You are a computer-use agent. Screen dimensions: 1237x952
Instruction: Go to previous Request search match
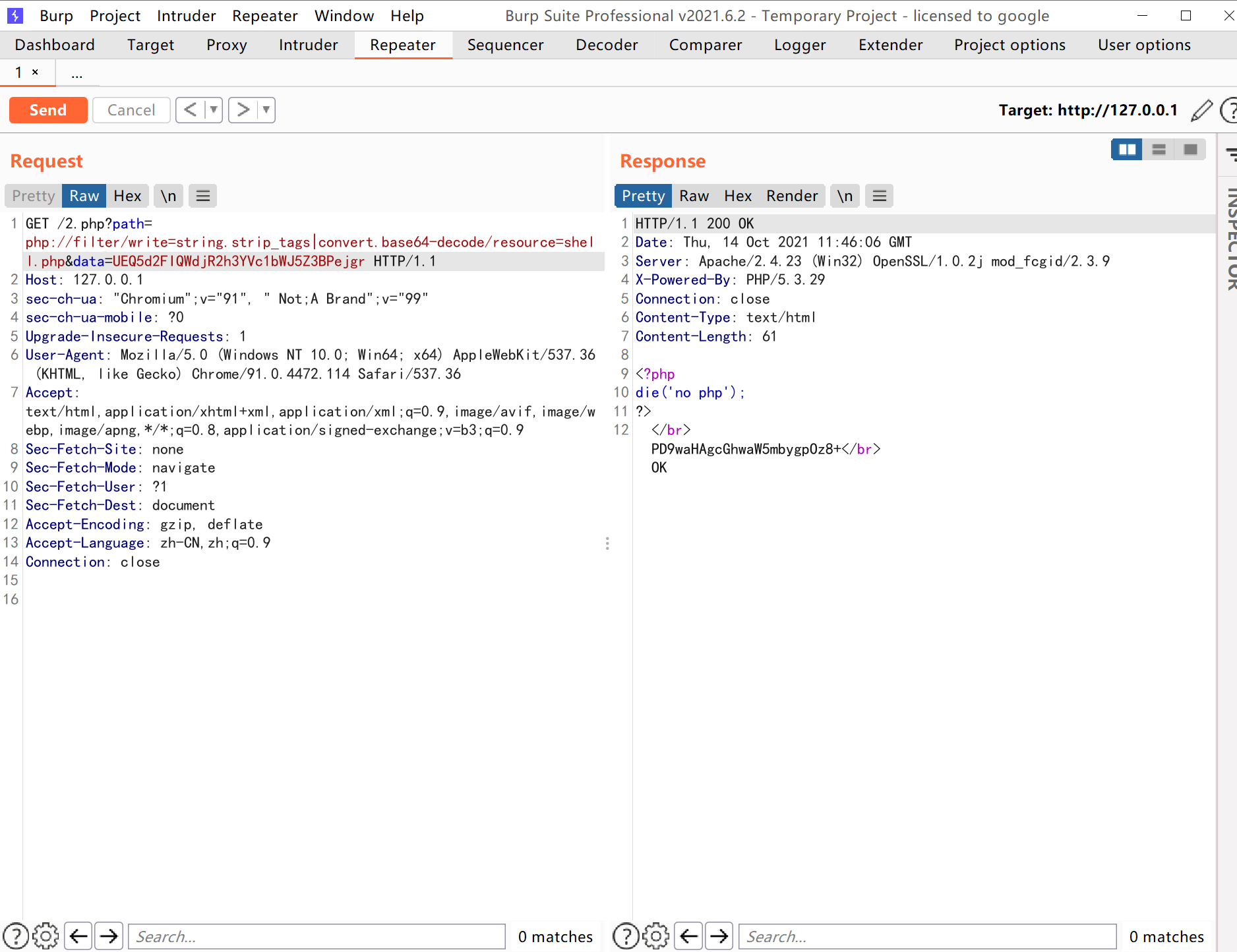pyautogui.click(x=78, y=936)
